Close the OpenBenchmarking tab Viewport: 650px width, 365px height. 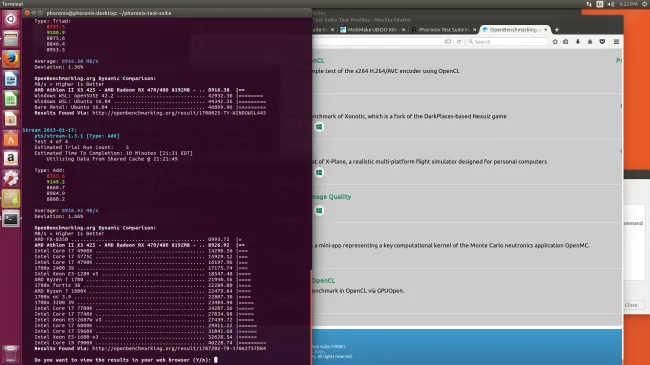pos(546,30)
